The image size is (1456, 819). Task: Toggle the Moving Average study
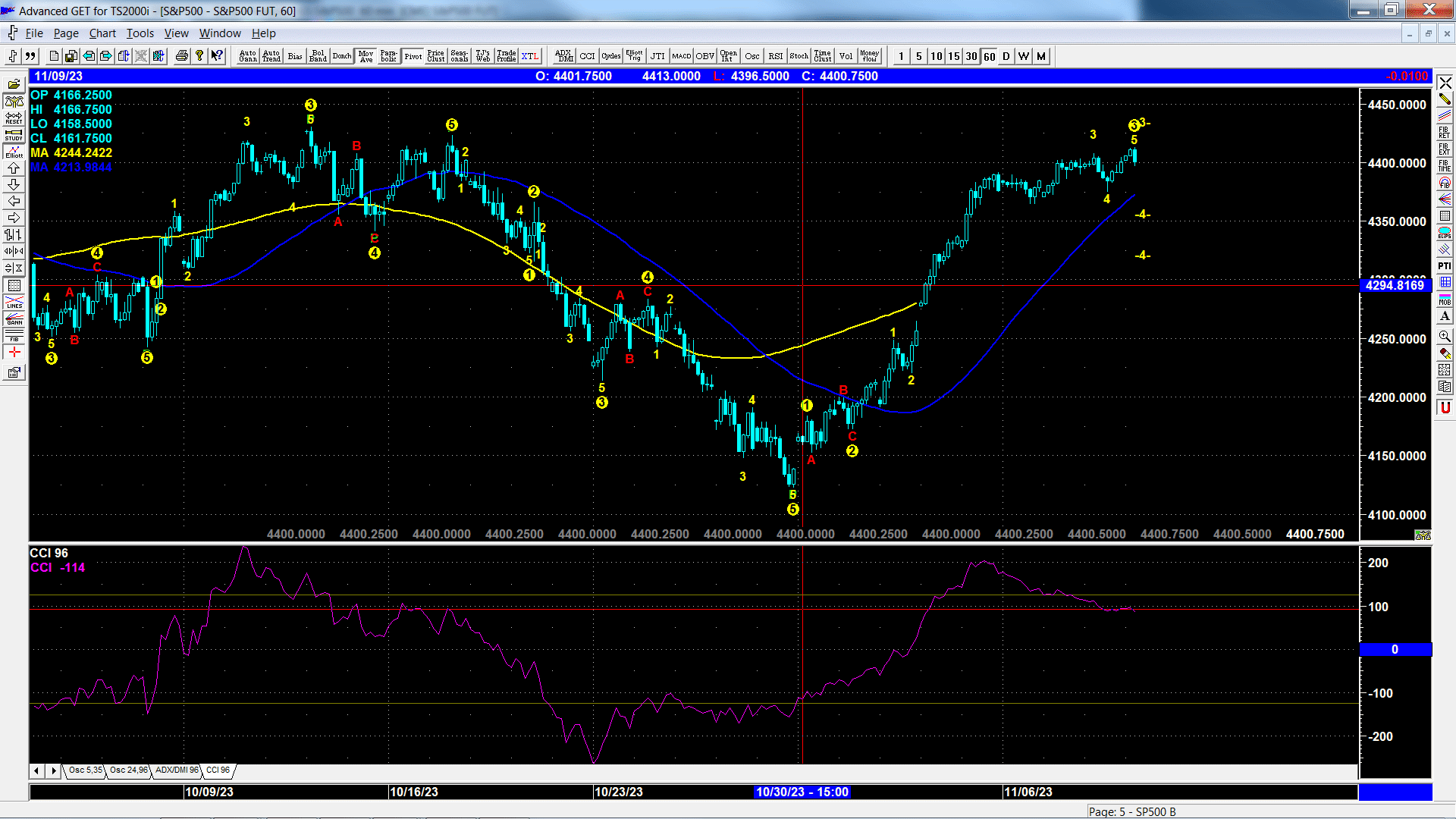tap(366, 56)
